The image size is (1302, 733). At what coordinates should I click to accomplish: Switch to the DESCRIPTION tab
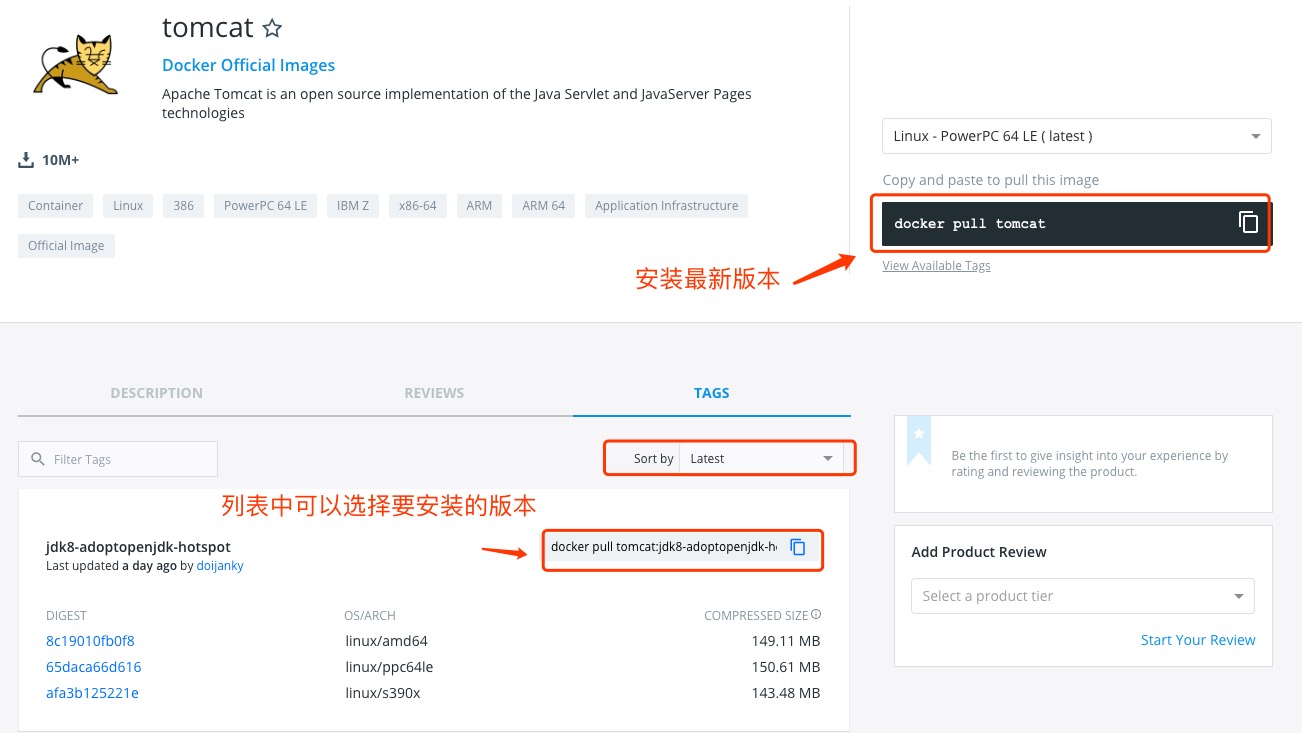(x=156, y=393)
